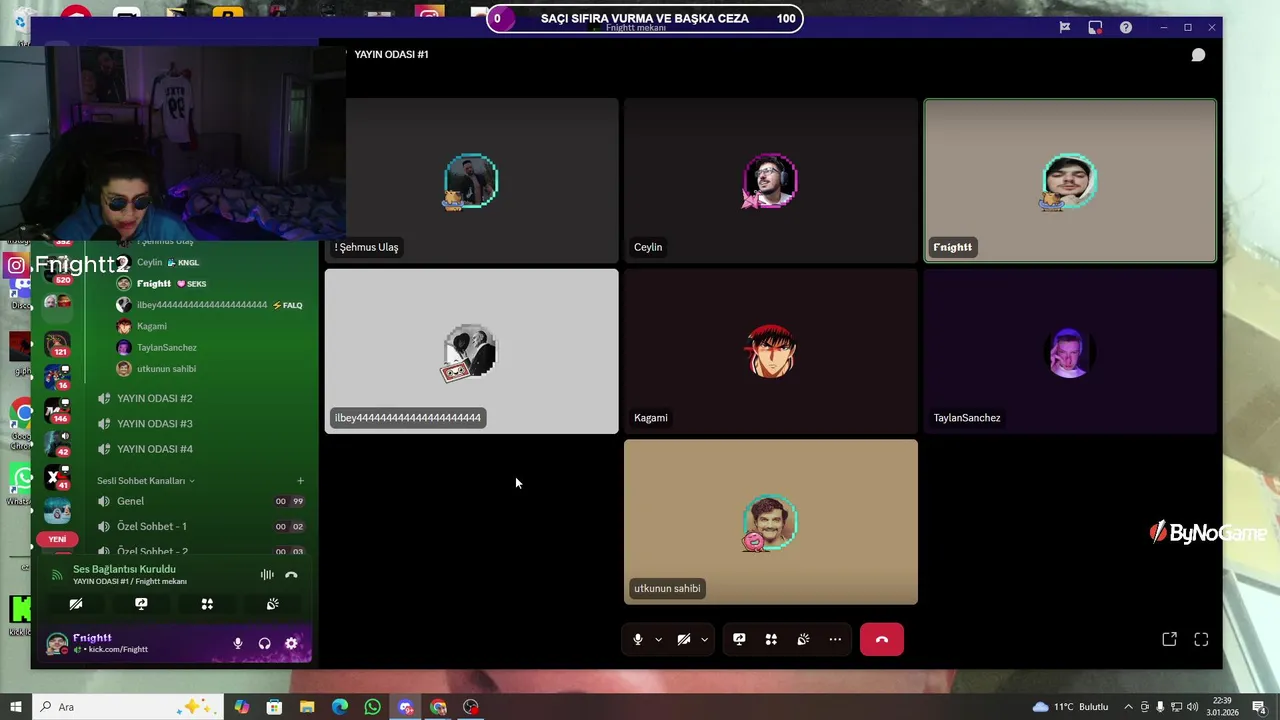Open Ses Bağlantısı Kuruldu connection details

(124, 570)
